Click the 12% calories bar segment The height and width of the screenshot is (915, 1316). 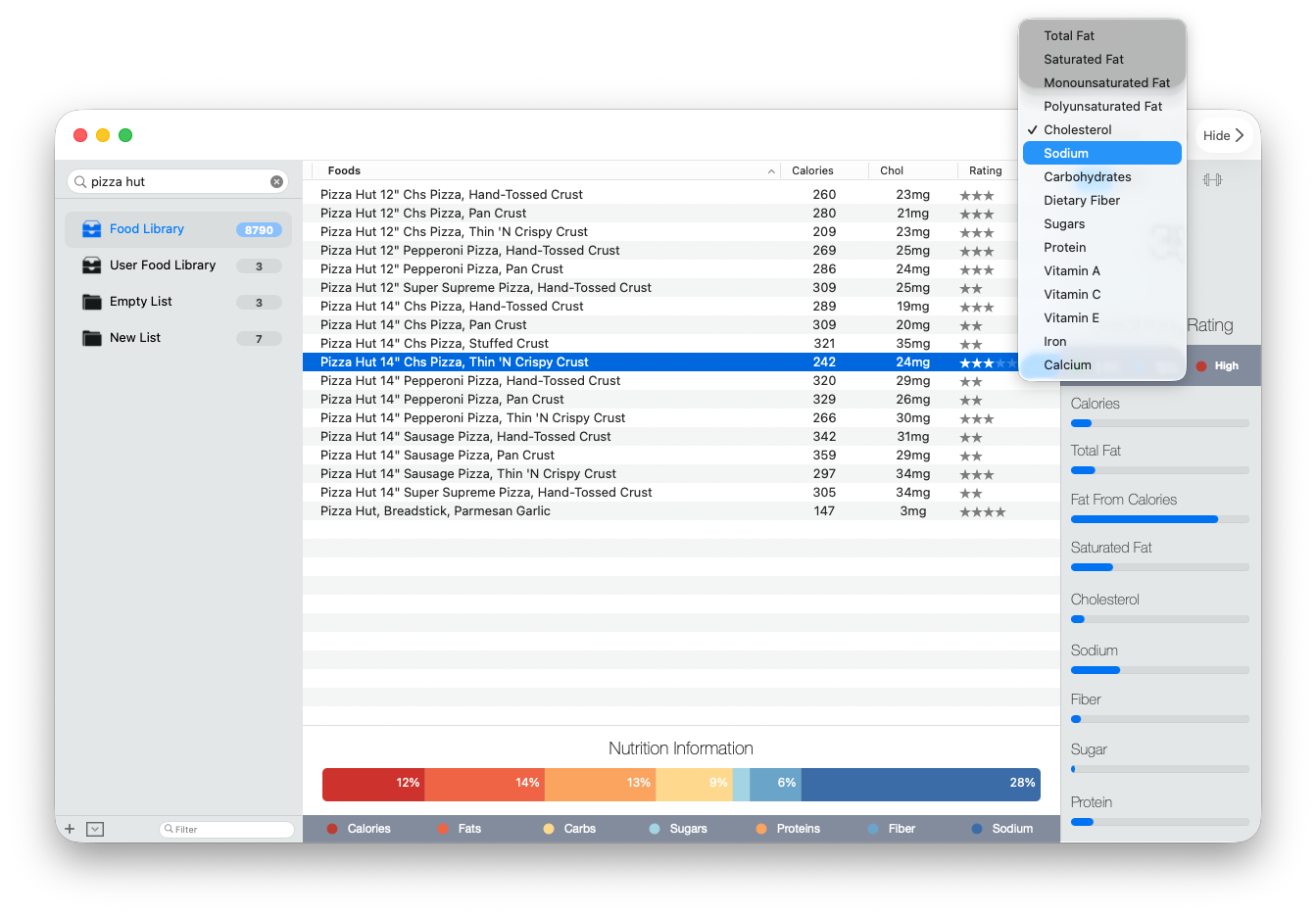coord(373,784)
